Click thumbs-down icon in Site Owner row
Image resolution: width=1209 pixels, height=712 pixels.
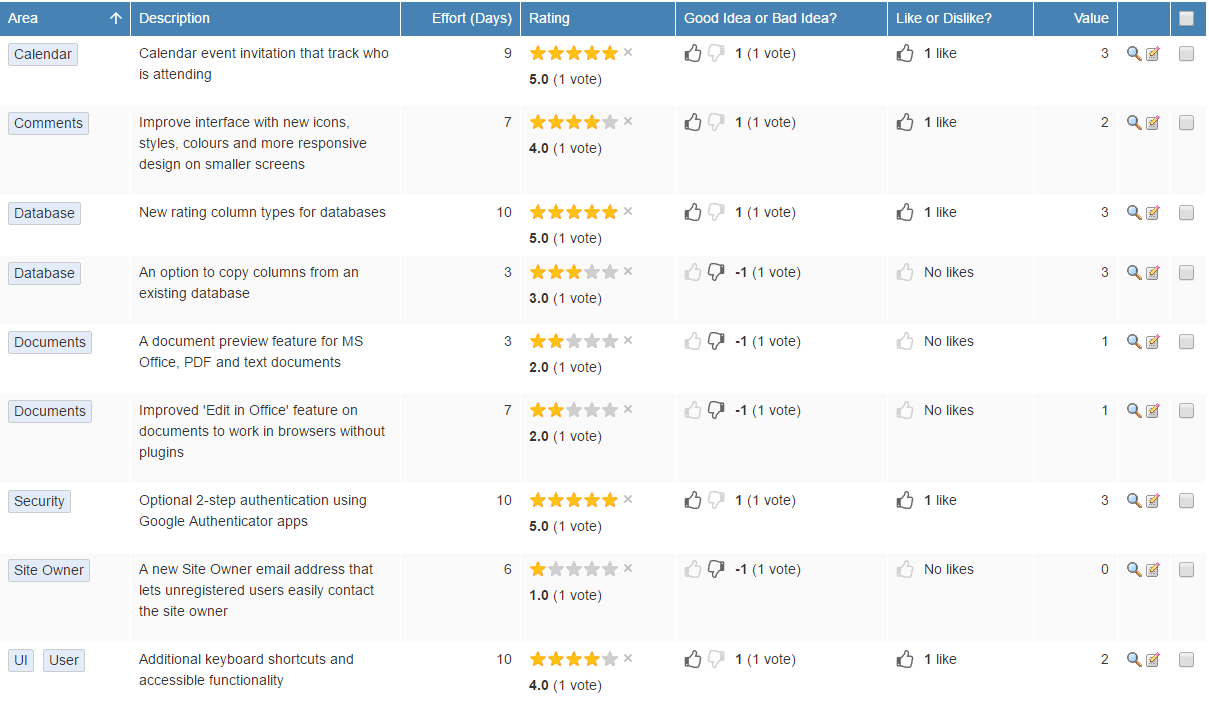click(716, 569)
